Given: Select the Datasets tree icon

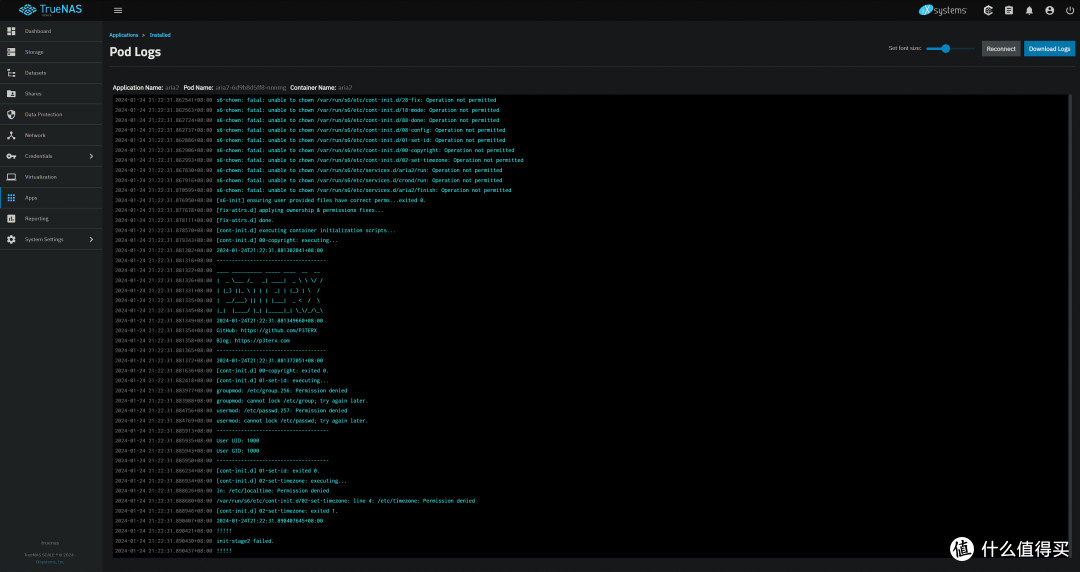Looking at the screenshot, I should pos(11,72).
